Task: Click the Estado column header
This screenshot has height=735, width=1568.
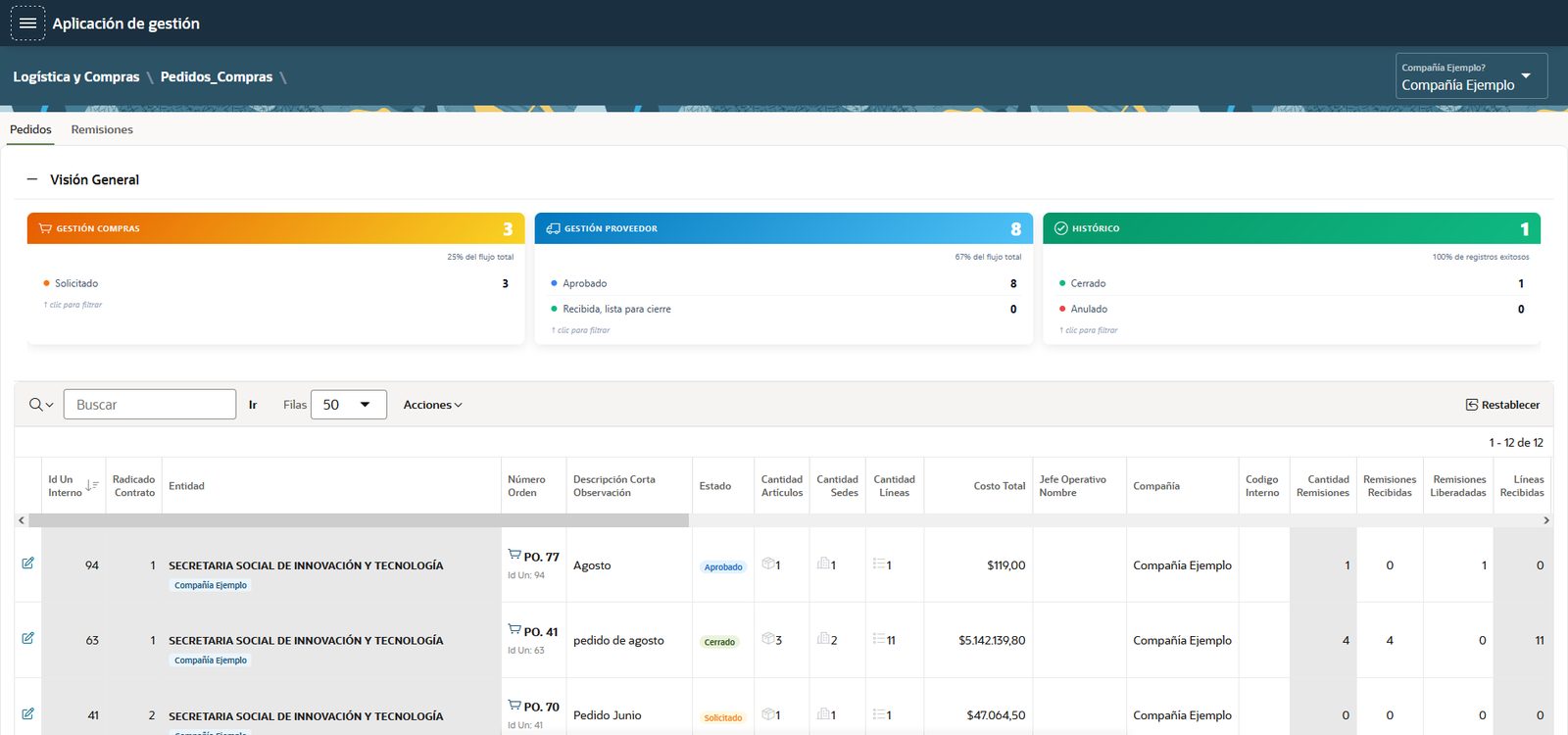Action: tap(714, 486)
